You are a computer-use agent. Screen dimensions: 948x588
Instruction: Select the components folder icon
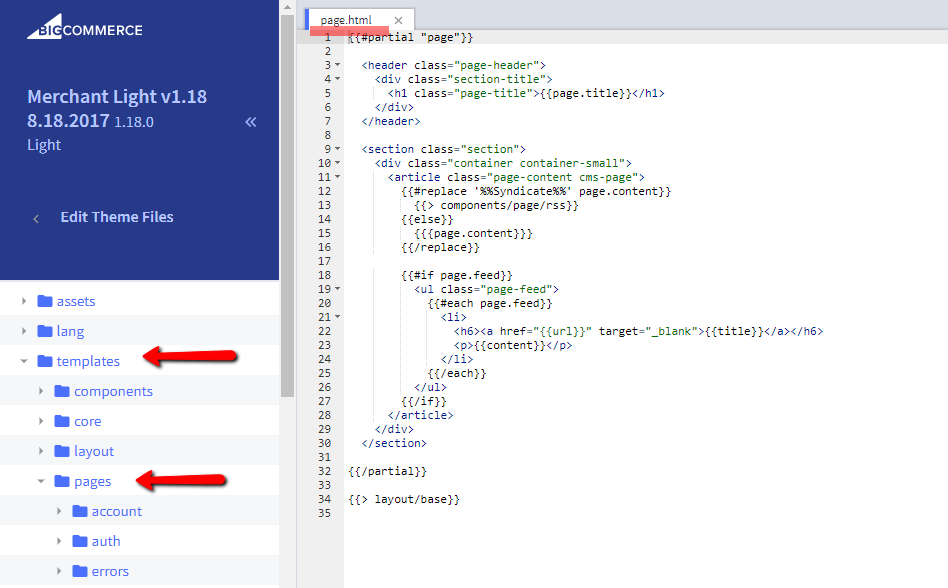click(62, 390)
